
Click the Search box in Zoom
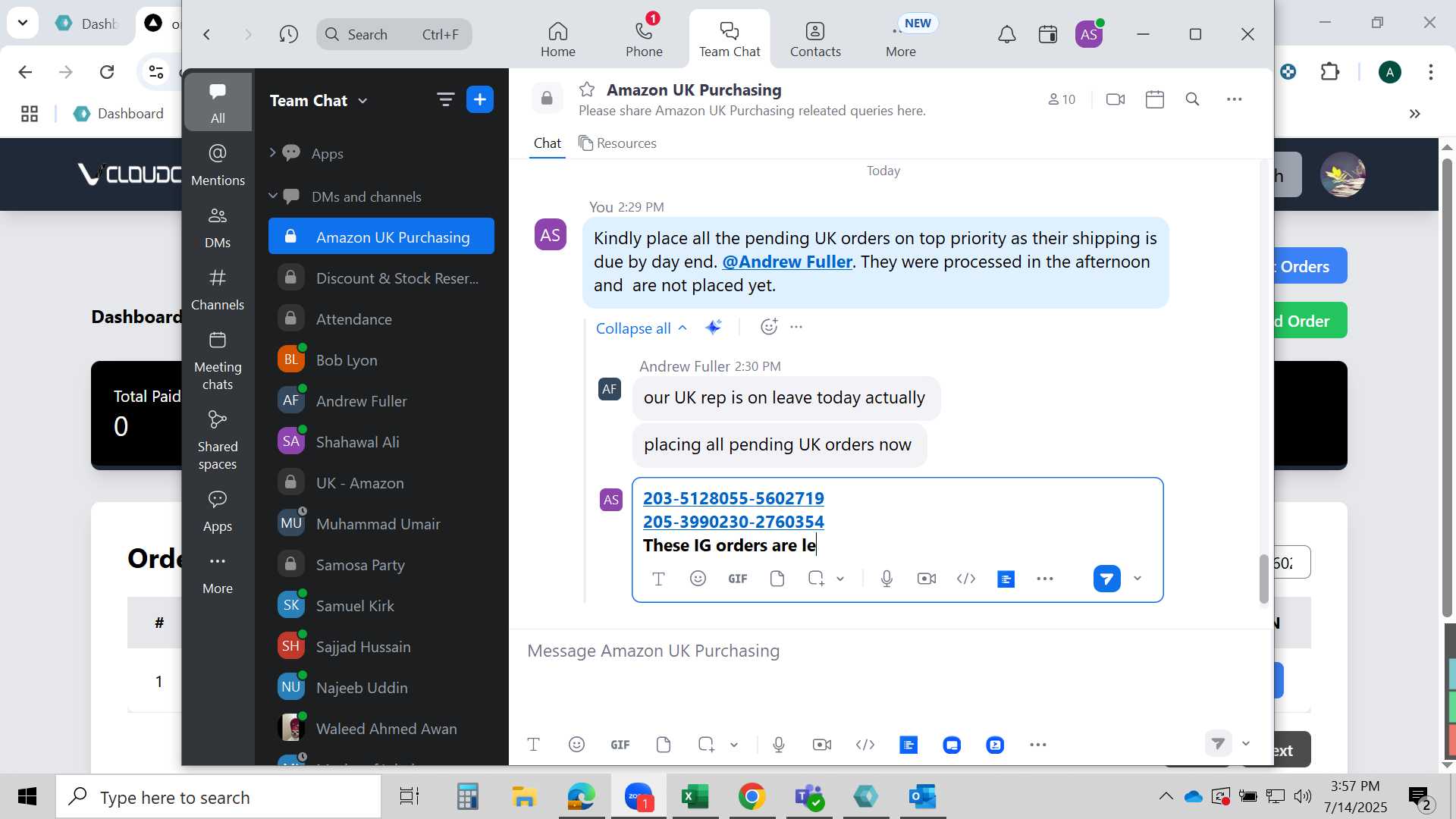(394, 34)
